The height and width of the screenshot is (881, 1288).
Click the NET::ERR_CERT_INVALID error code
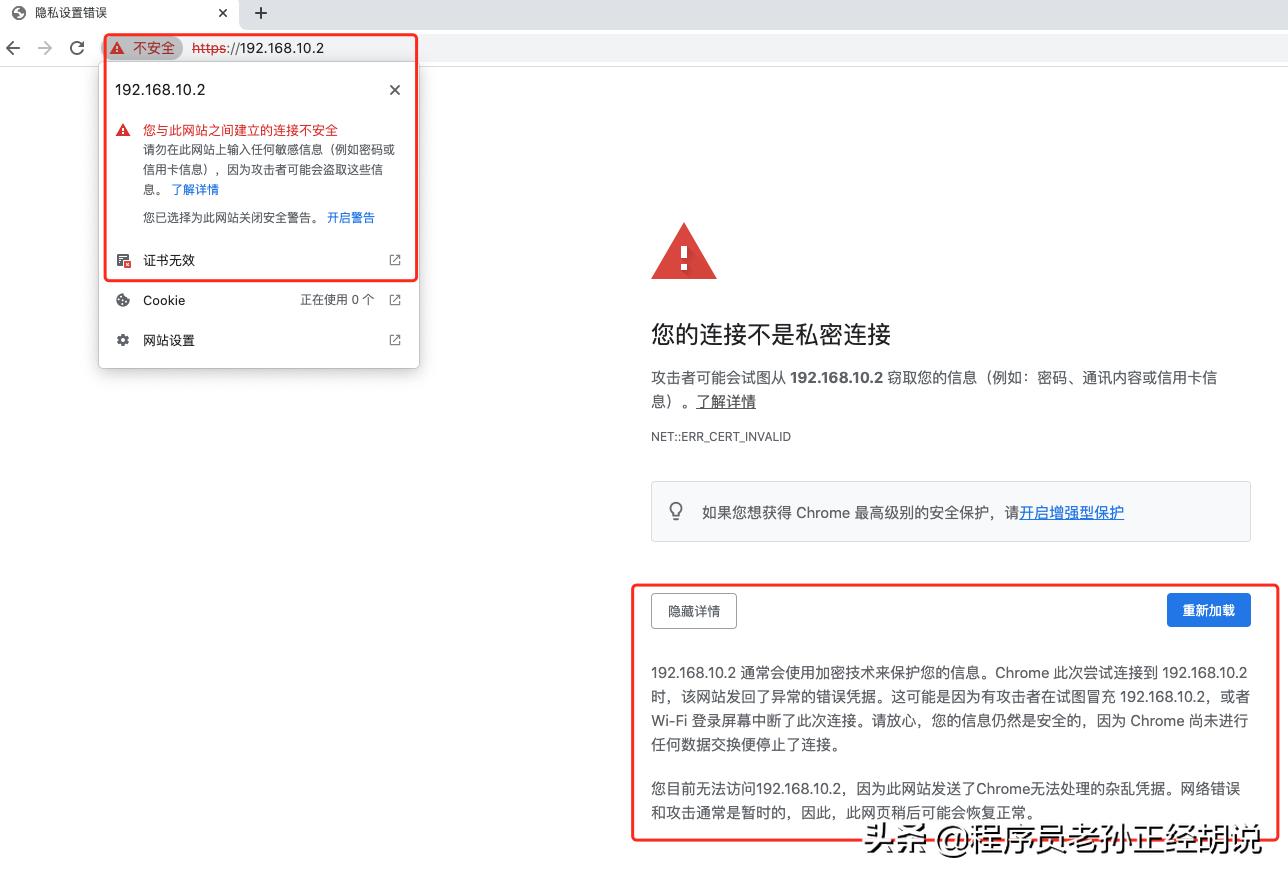pos(721,437)
